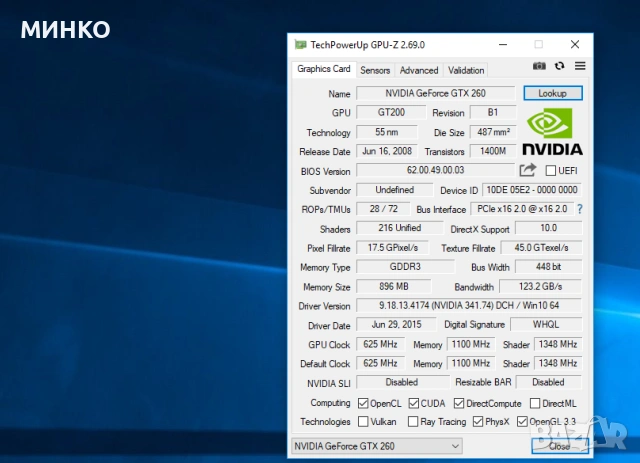Screen dimensions: 640x463
Task: Click the ROPs/TMUs value 28 / 72
Action: tap(383, 209)
